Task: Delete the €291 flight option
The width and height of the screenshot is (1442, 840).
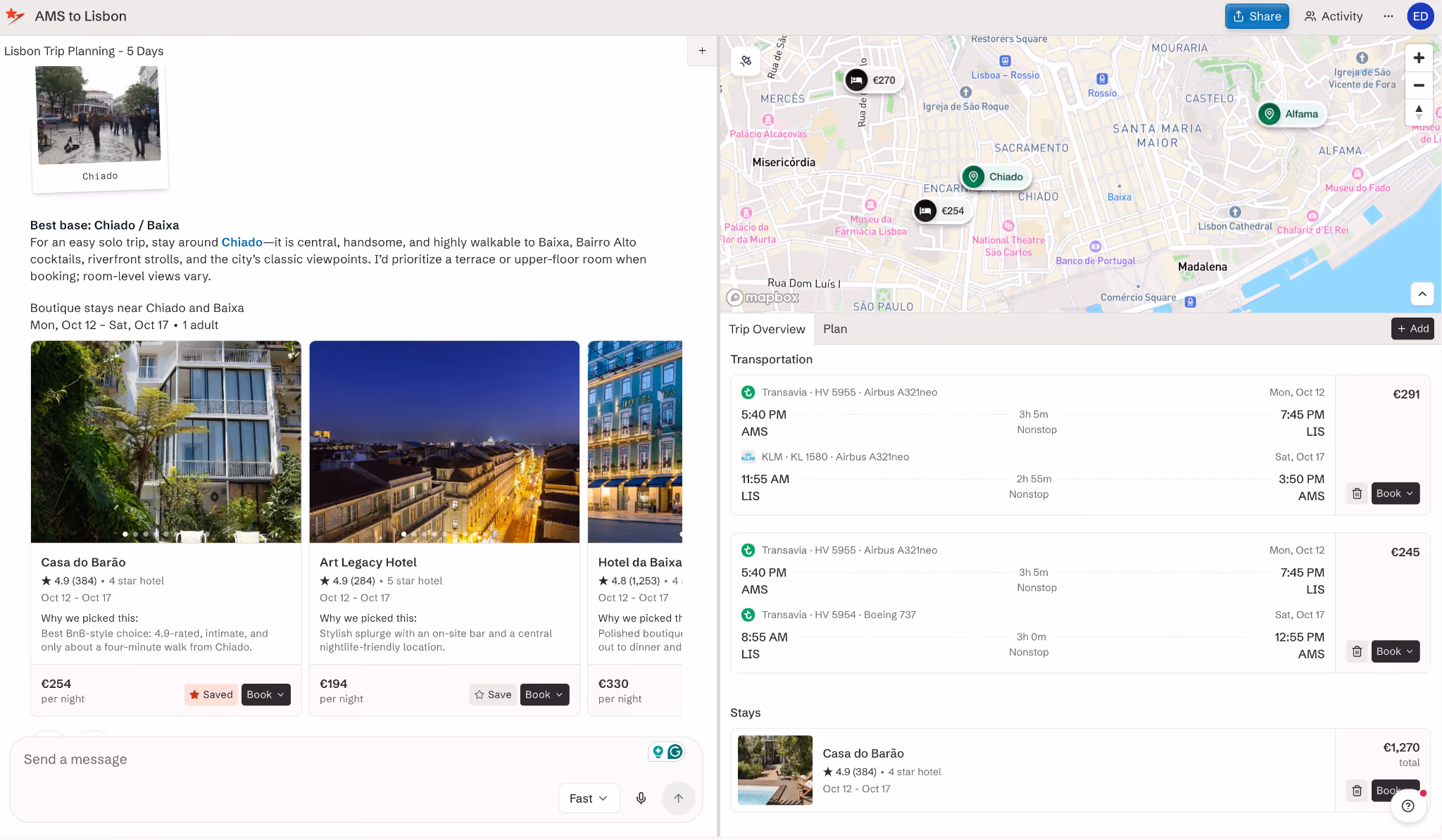Action: point(1357,494)
